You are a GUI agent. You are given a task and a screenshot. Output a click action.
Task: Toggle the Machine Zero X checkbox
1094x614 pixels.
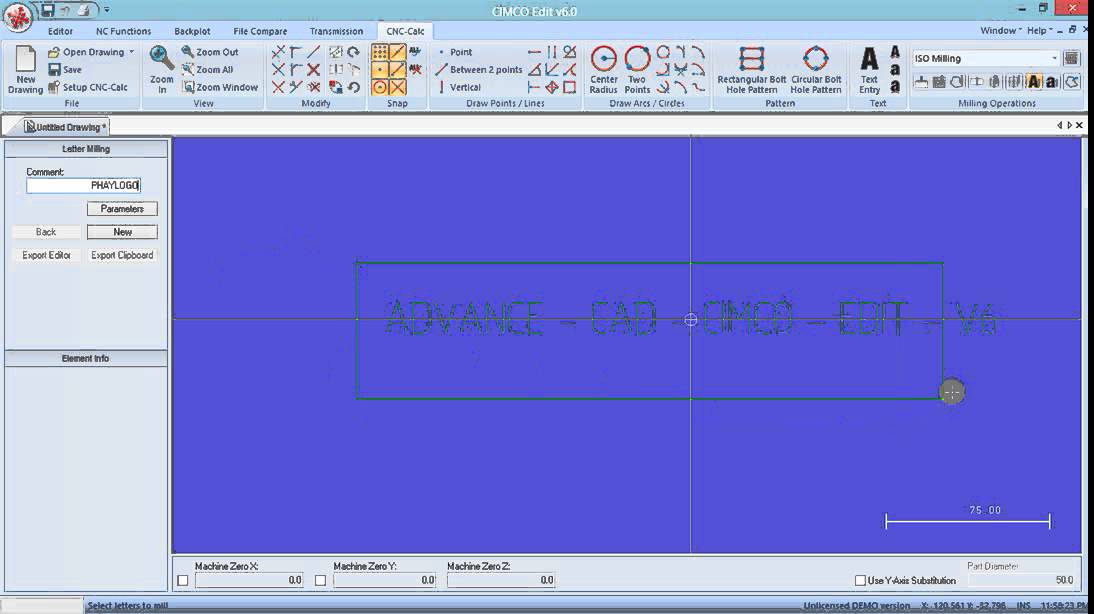click(183, 580)
